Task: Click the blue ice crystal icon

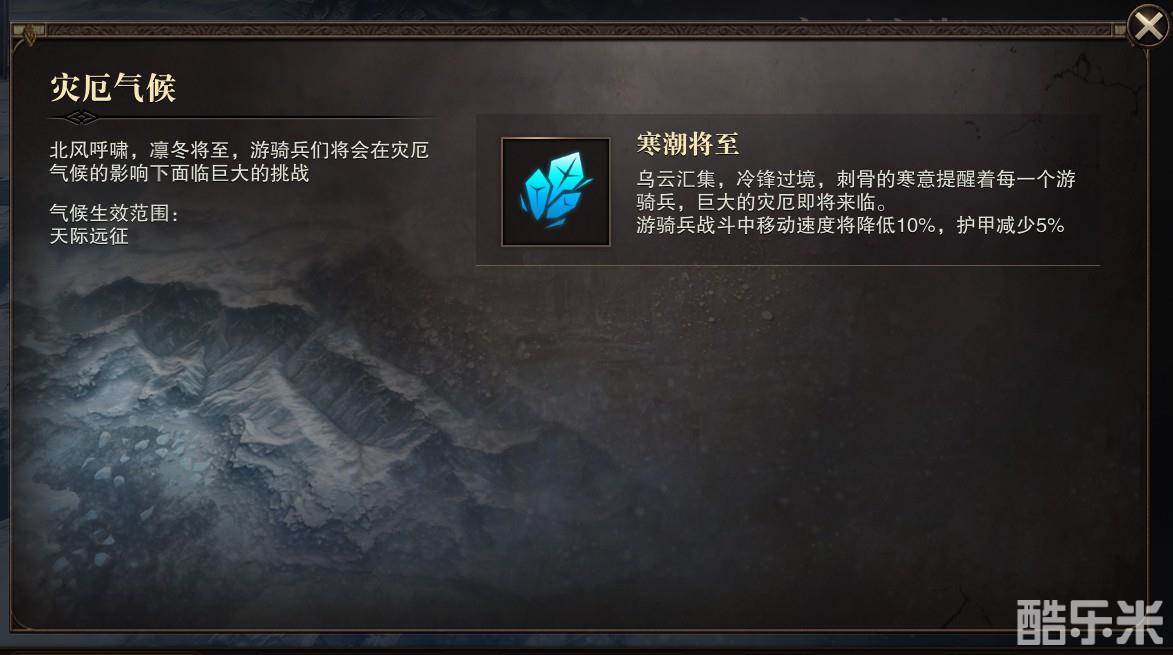Action: 556,192
